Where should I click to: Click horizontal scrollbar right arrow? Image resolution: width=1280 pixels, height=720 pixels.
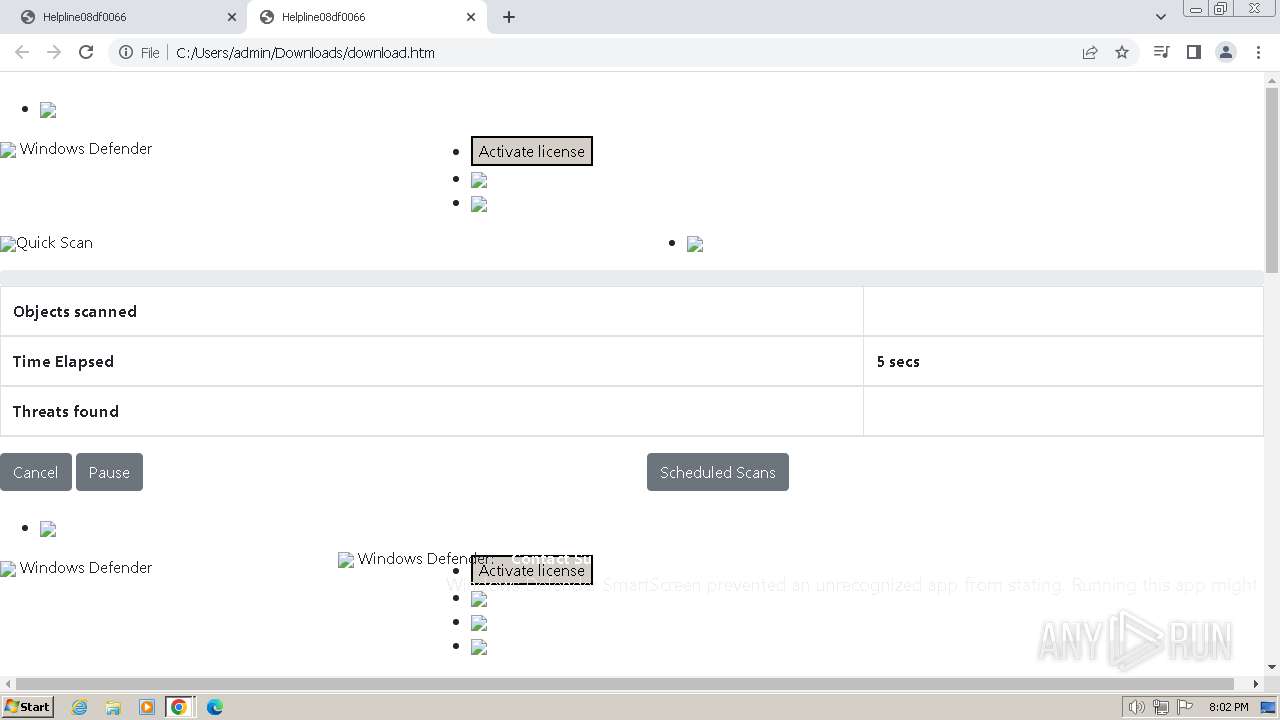pyautogui.click(x=1256, y=684)
